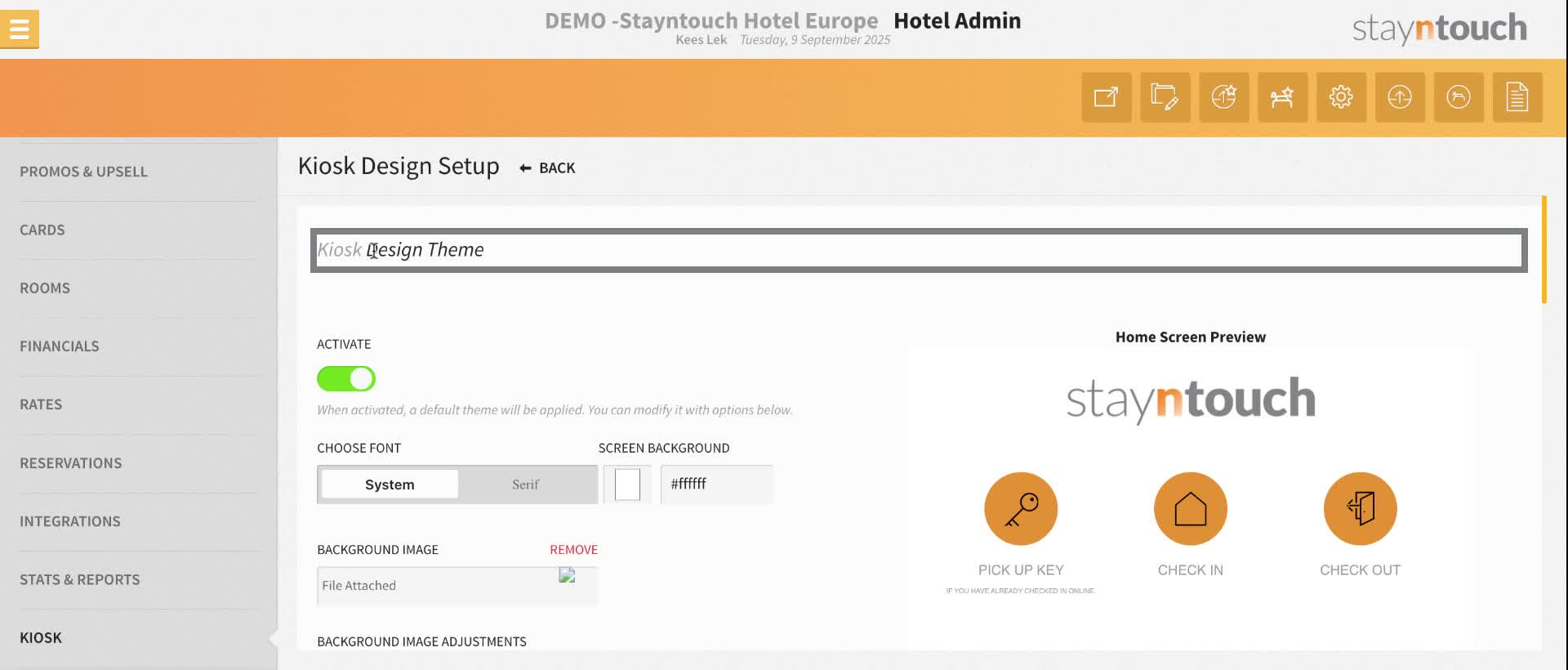Viewport: 1568px width, 670px height.
Task: Click the stayntouch logo in preview
Action: (x=1191, y=400)
